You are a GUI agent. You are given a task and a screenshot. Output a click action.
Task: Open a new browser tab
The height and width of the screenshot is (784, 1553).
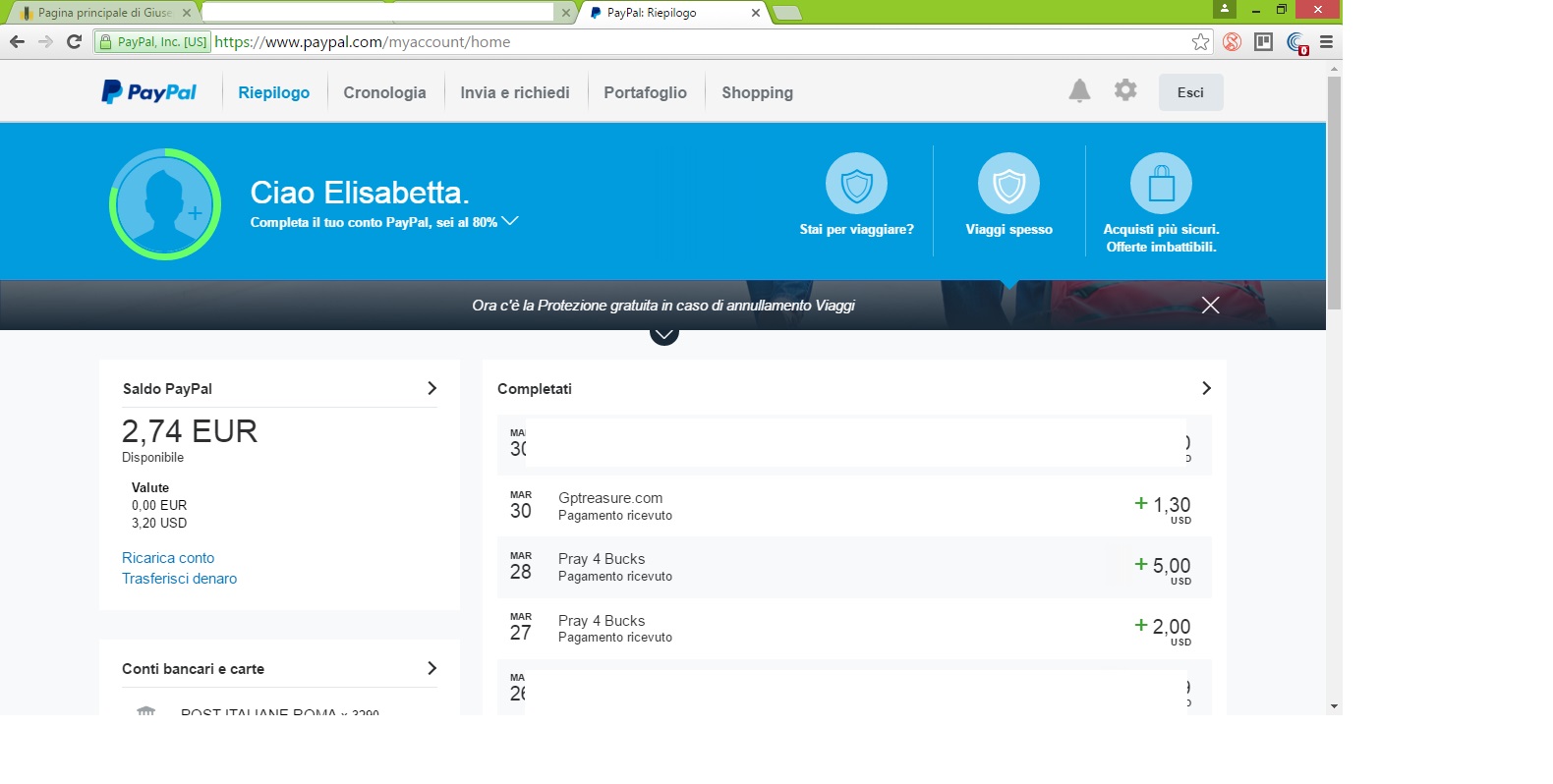click(x=787, y=13)
